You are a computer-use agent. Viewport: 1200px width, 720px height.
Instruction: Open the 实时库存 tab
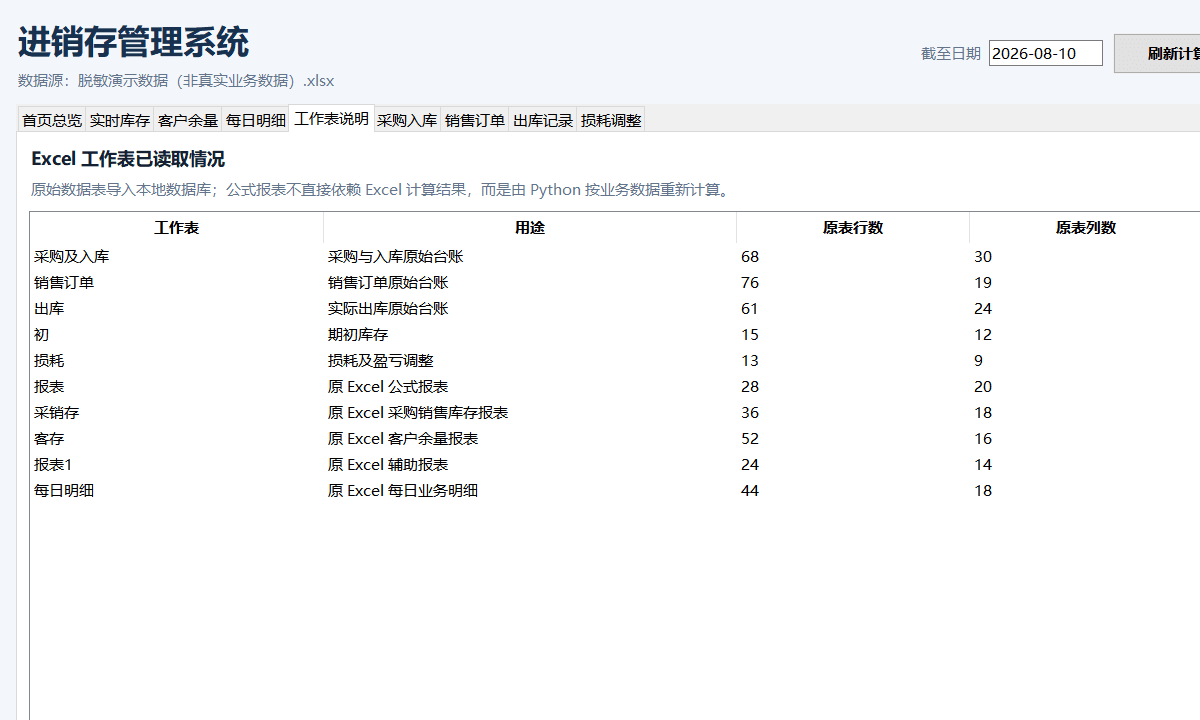click(120, 120)
